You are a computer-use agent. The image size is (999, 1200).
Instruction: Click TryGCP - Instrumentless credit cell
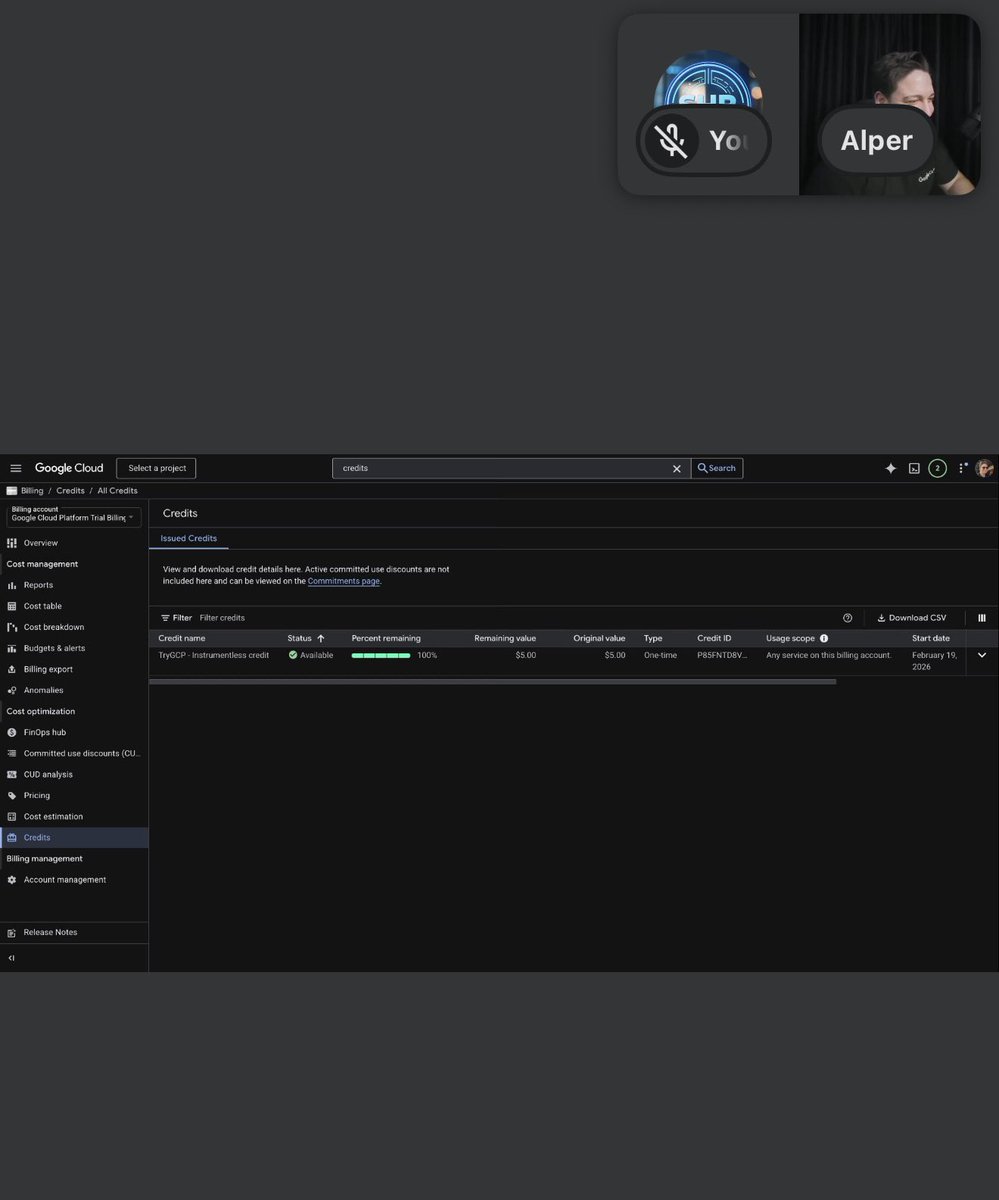[x=214, y=655]
